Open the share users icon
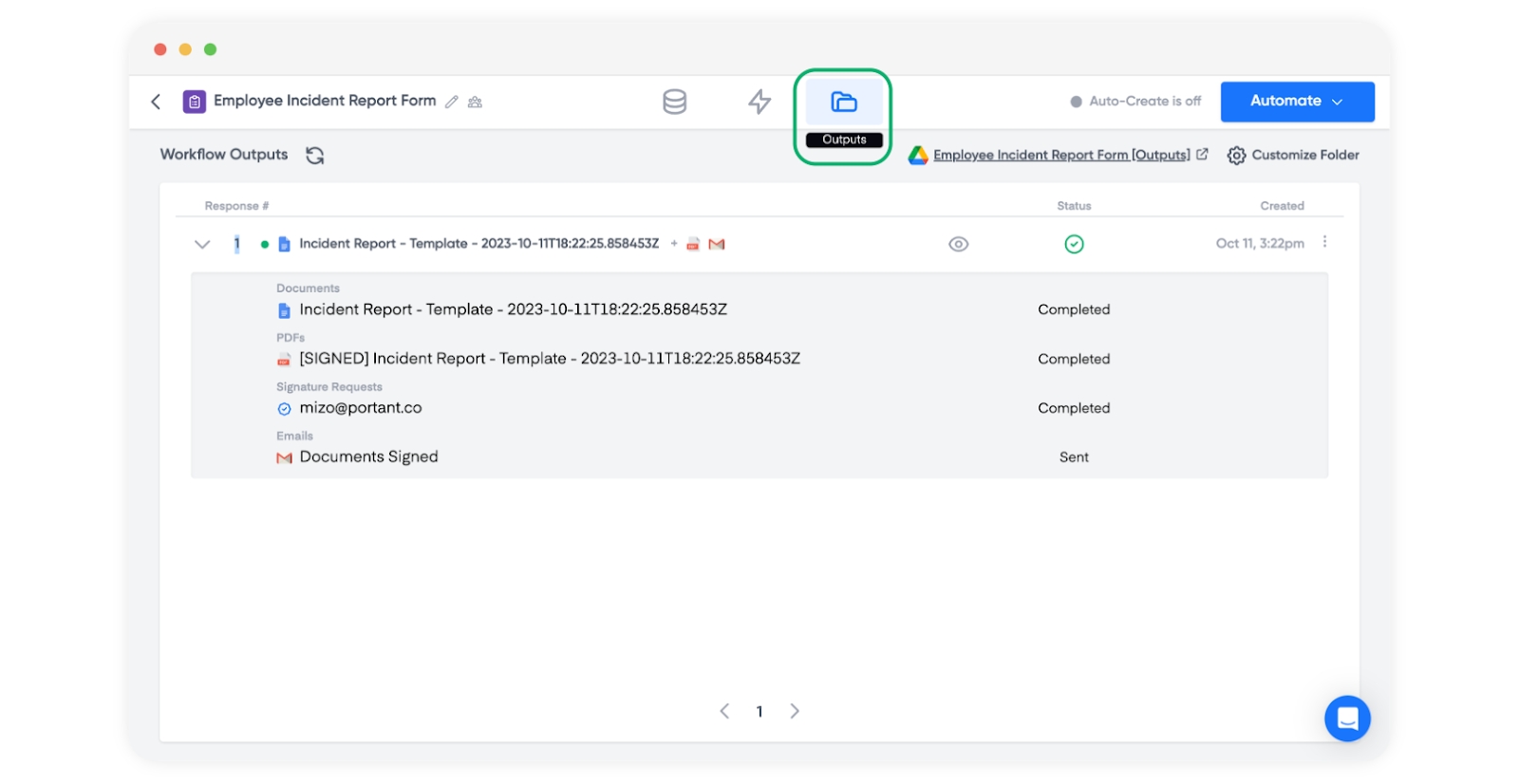This screenshot has width=1519, height=784. click(475, 102)
